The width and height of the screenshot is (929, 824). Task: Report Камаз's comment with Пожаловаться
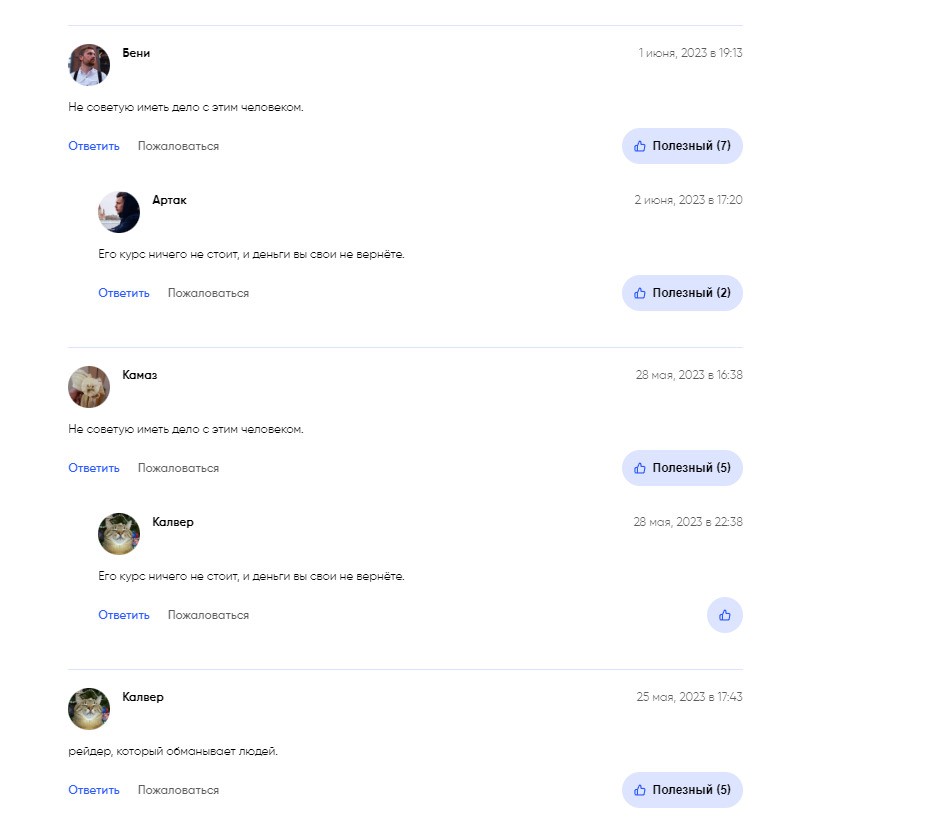[178, 468]
